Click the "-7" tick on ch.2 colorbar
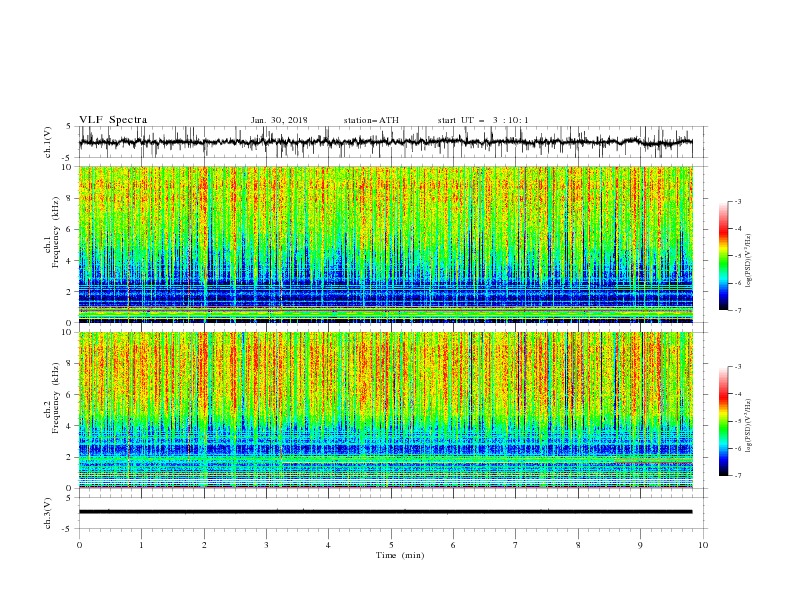 [x=738, y=475]
